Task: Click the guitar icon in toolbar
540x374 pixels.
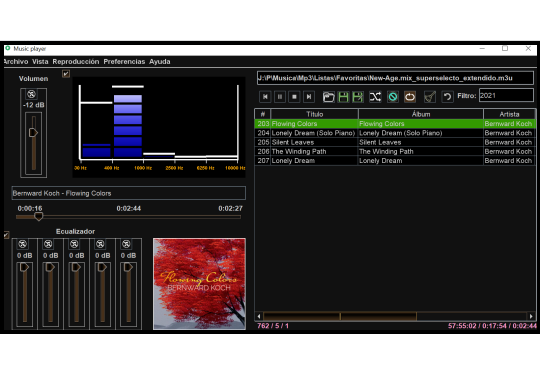Action: [x=430, y=97]
